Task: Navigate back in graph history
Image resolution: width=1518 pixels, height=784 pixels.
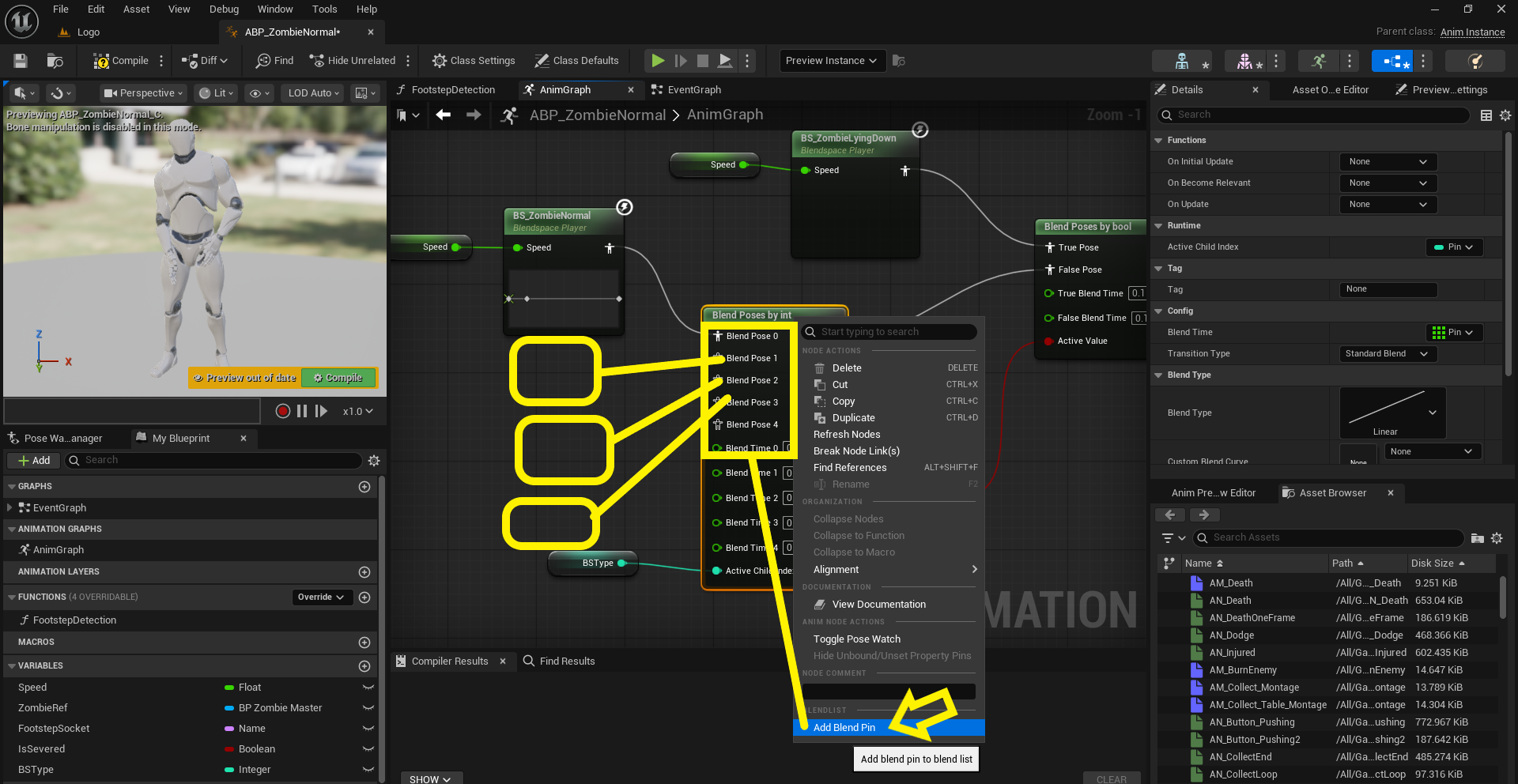Action: pos(443,115)
